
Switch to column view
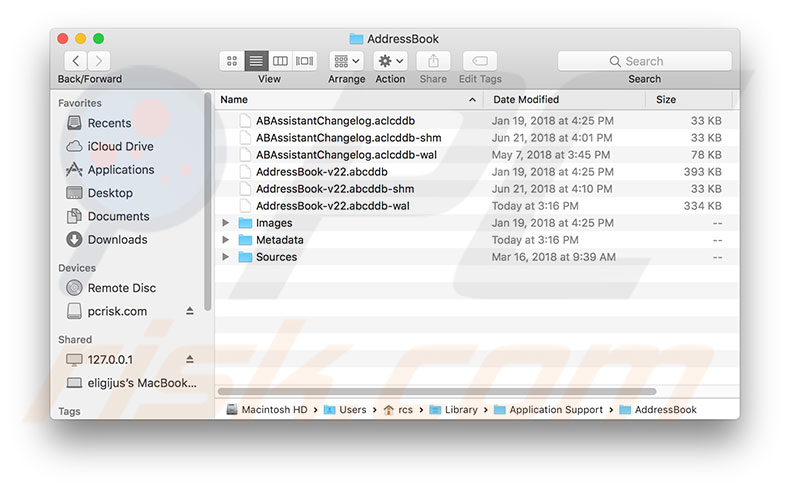click(280, 61)
